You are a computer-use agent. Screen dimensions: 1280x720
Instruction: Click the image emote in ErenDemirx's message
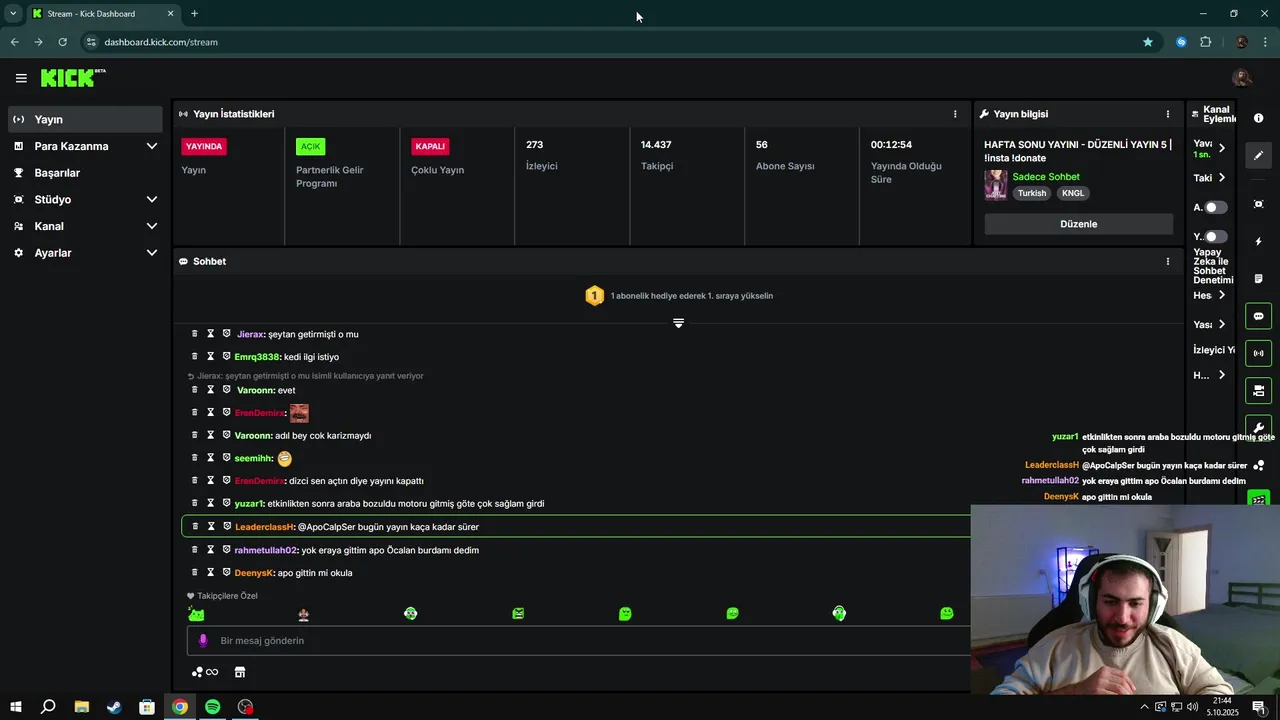click(299, 413)
